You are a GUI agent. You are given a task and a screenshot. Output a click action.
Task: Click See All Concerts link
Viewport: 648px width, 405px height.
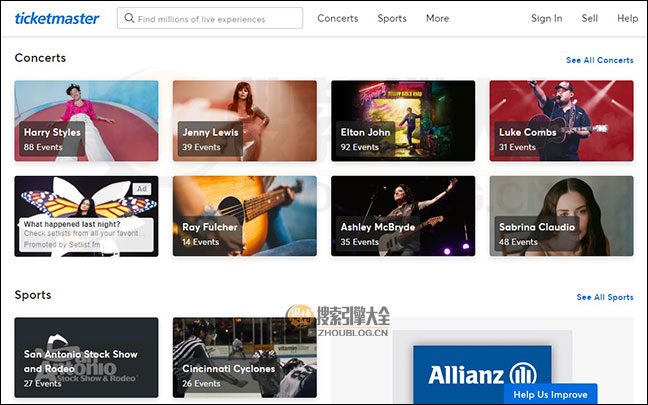[x=599, y=60]
